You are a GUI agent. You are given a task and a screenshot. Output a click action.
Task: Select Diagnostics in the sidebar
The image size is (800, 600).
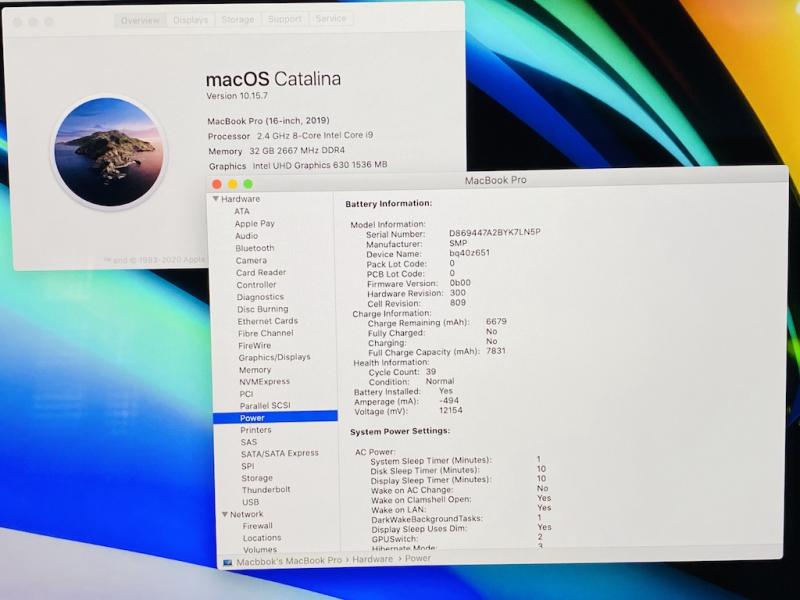260,297
